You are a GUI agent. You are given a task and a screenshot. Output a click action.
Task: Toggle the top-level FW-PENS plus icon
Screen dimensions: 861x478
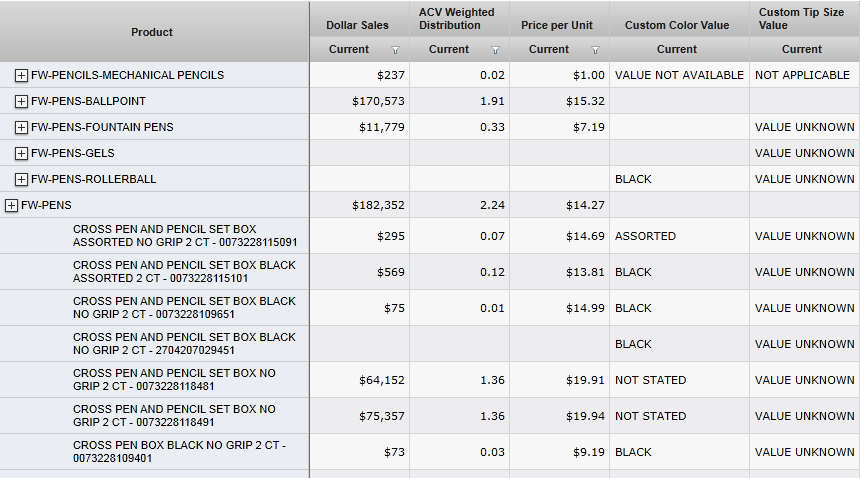click(x=12, y=205)
